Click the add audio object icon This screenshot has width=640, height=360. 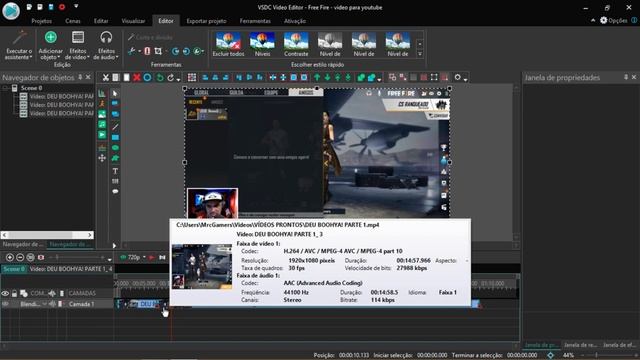[x=102, y=124]
